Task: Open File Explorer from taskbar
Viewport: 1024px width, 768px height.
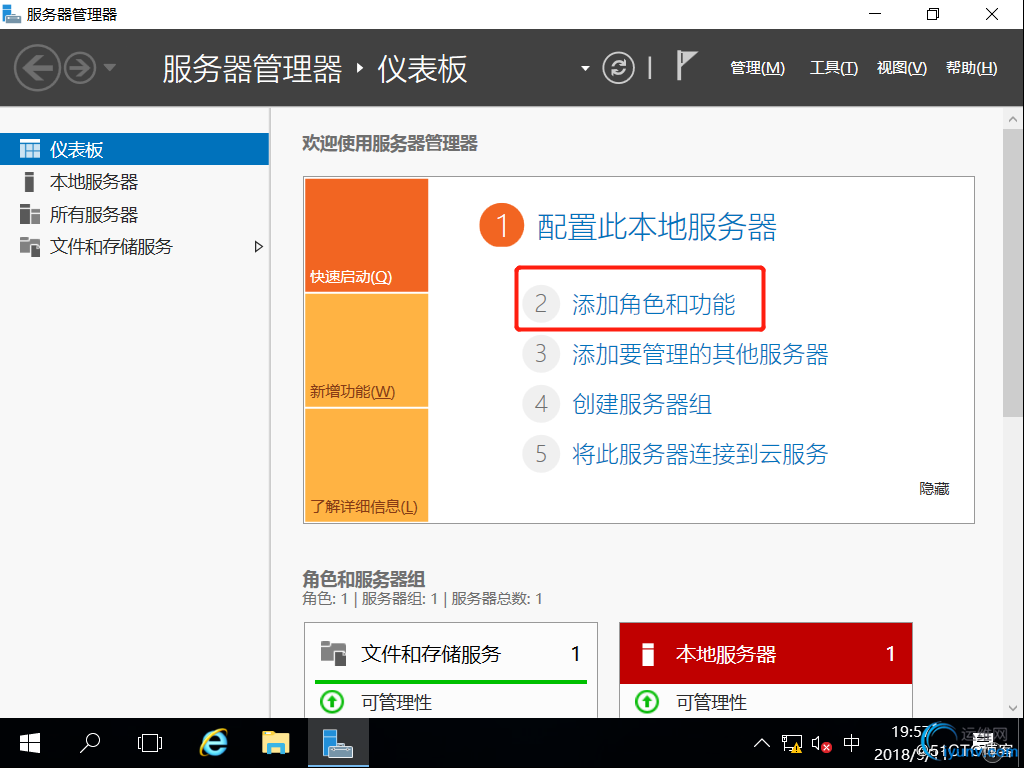Action: click(276, 743)
